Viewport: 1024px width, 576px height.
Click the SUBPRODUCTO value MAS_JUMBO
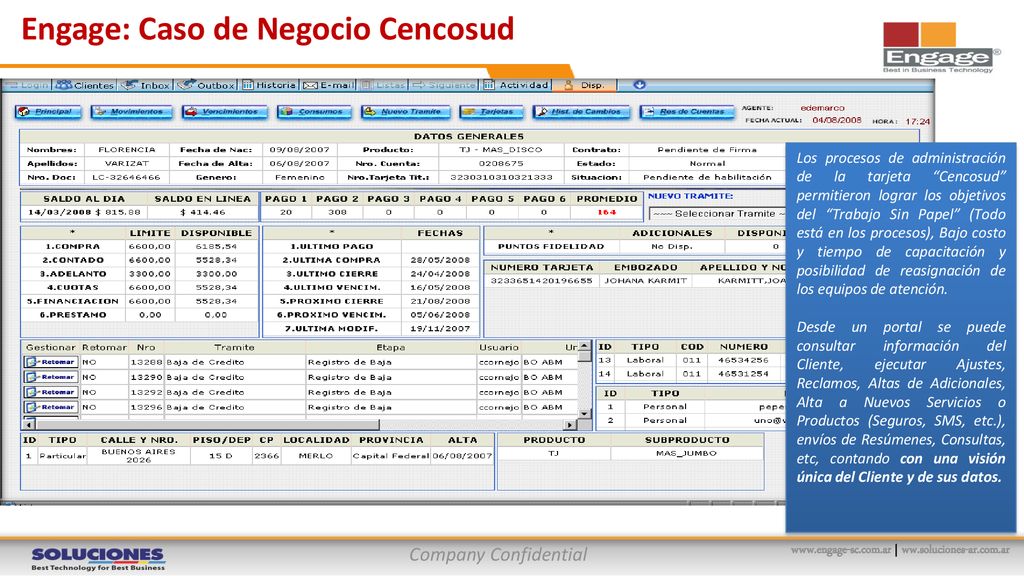click(686, 453)
